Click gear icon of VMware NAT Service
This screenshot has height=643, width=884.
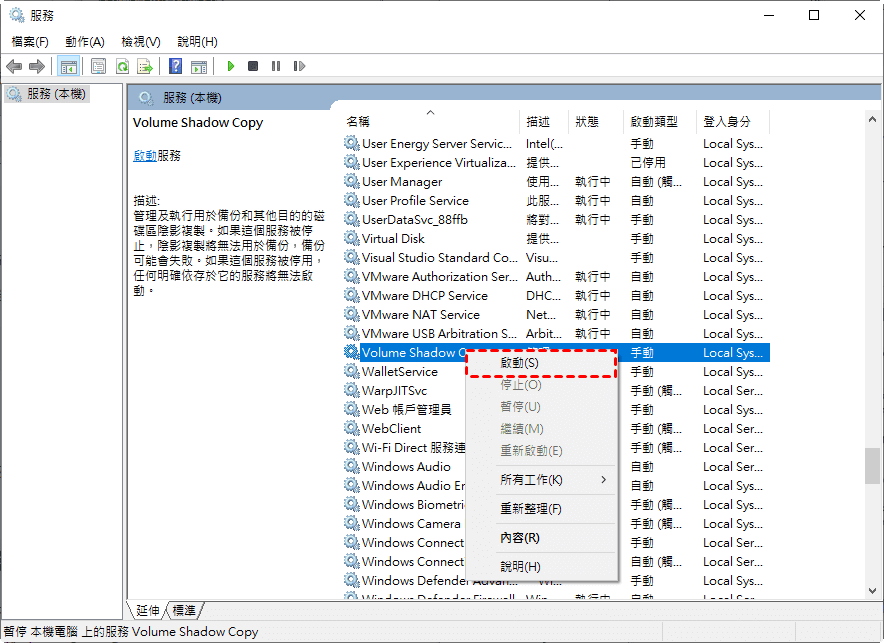[352, 314]
